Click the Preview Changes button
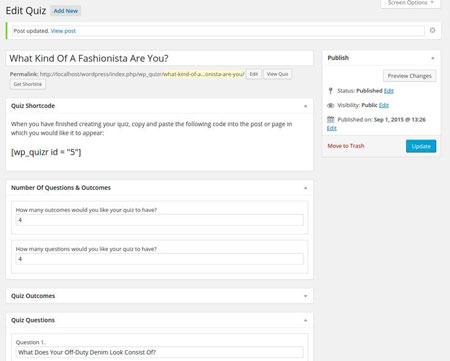Image resolution: width=450 pixels, height=361 pixels. point(409,76)
